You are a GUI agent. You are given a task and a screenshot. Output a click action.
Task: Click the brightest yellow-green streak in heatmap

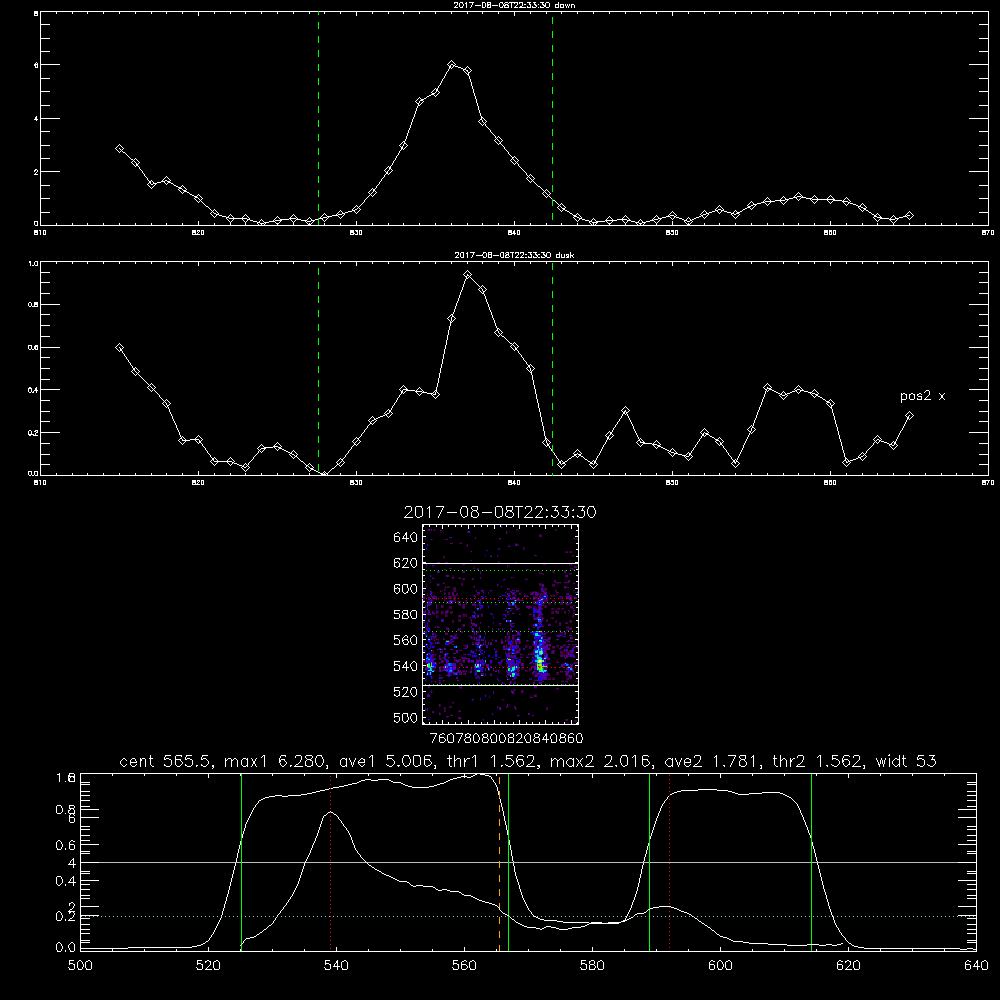[x=540, y=658]
